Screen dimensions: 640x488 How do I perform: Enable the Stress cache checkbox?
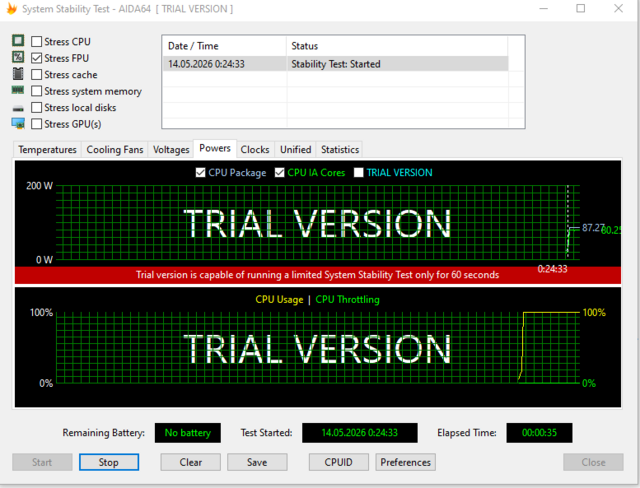tap(36, 75)
